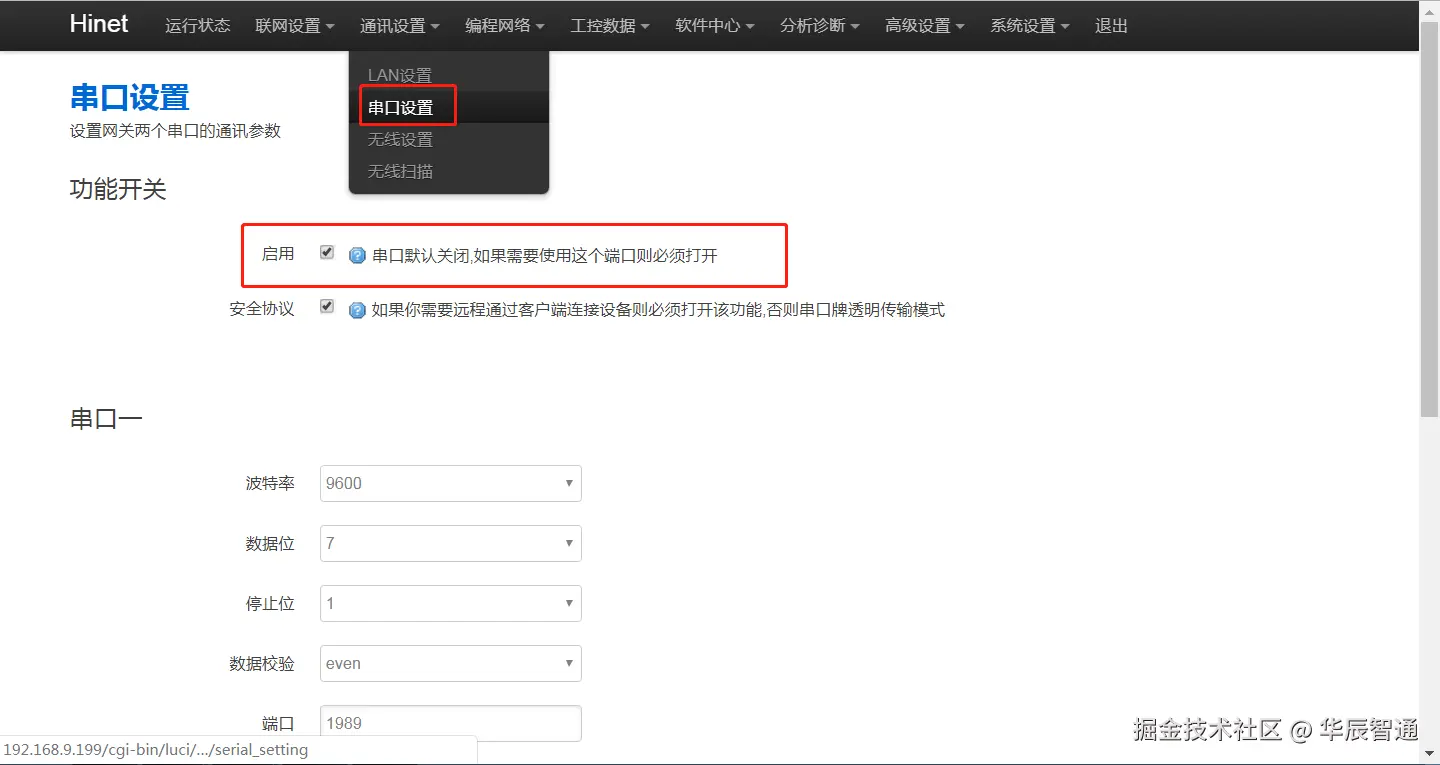Click the Hinet logo in top bar
Screen dimensions: 1440x765
pyautogui.click(x=98, y=24)
